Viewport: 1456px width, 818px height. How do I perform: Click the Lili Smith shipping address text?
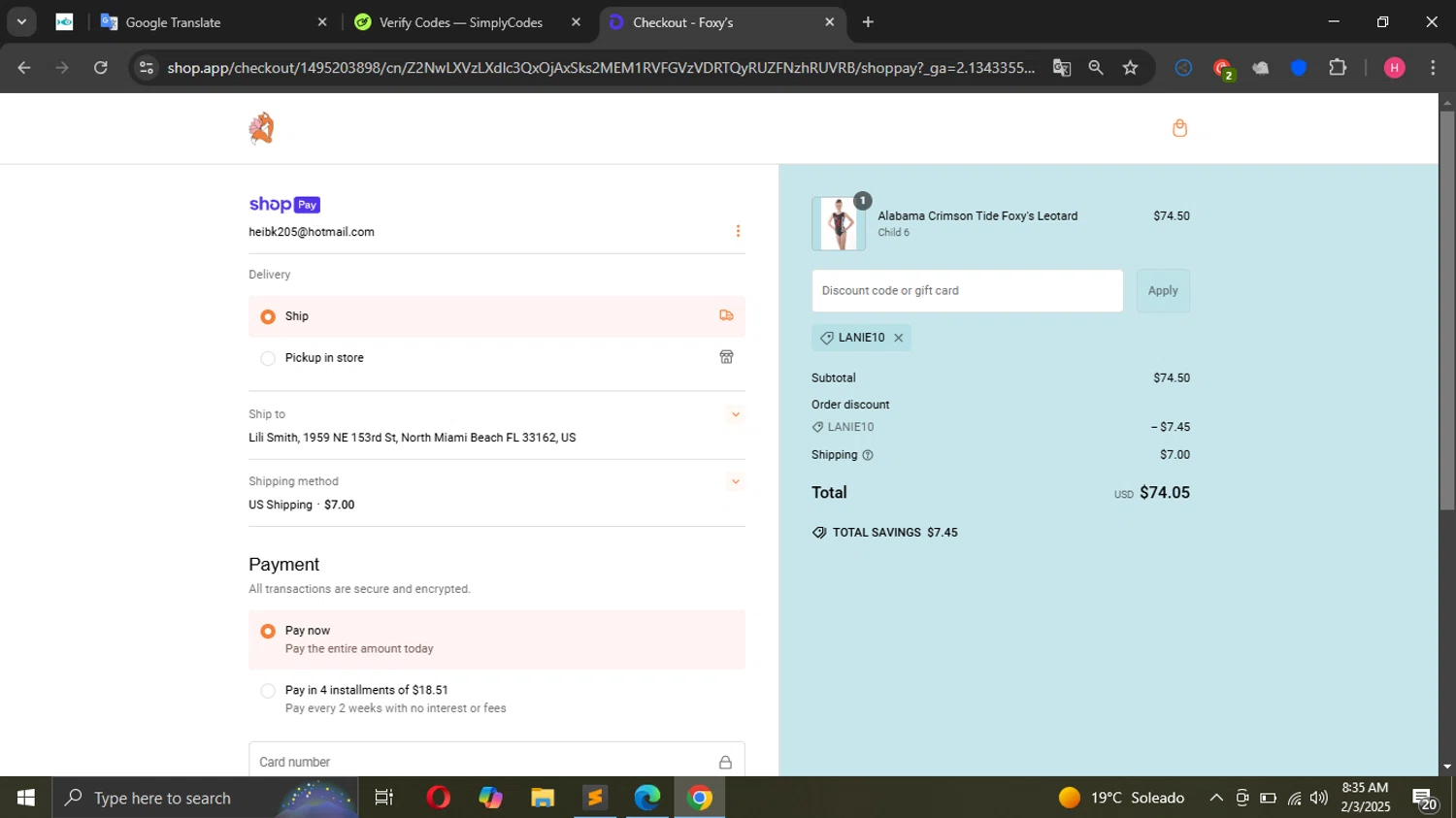tap(413, 438)
